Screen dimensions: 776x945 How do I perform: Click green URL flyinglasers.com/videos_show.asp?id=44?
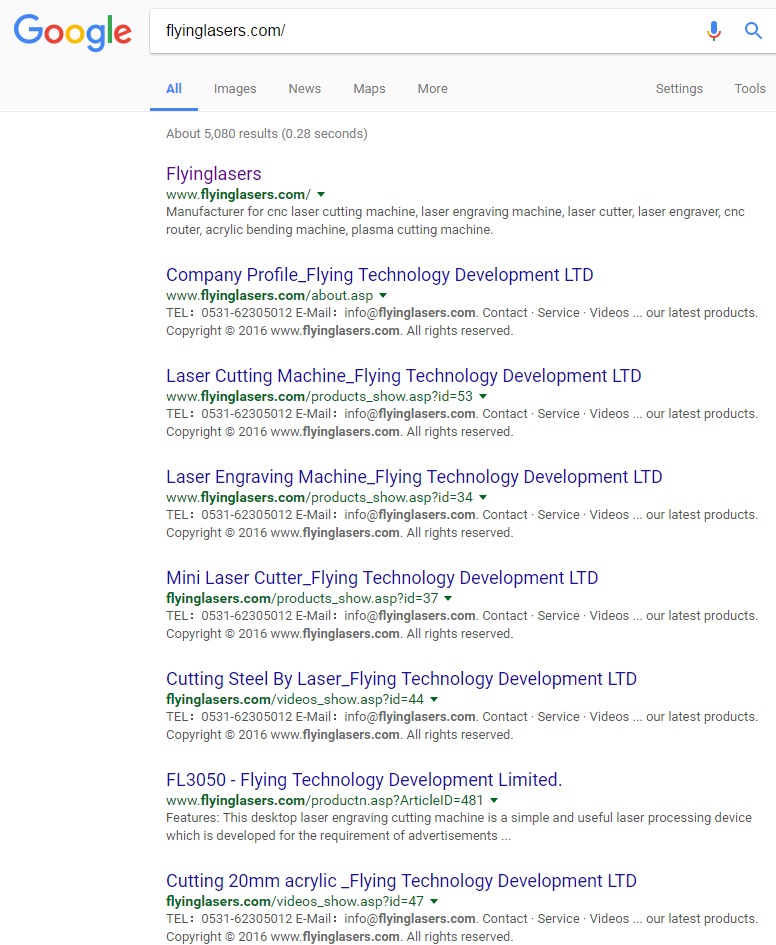point(295,700)
